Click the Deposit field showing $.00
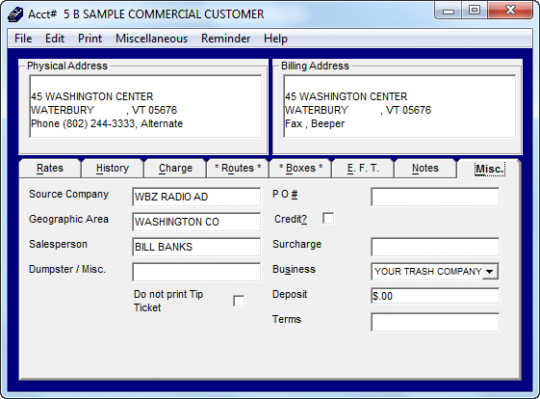540x399 pixels. coord(435,296)
